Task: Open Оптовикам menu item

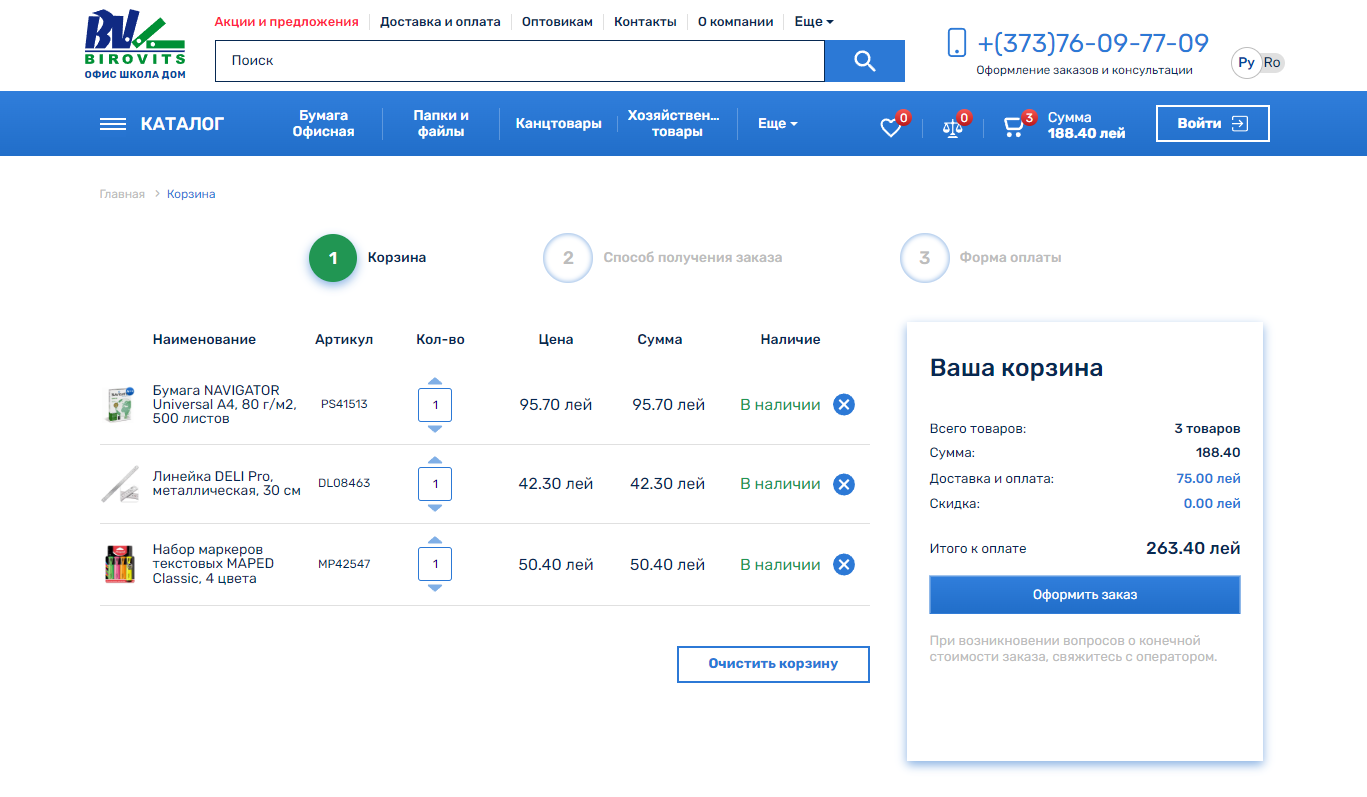Action: [557, 21]
